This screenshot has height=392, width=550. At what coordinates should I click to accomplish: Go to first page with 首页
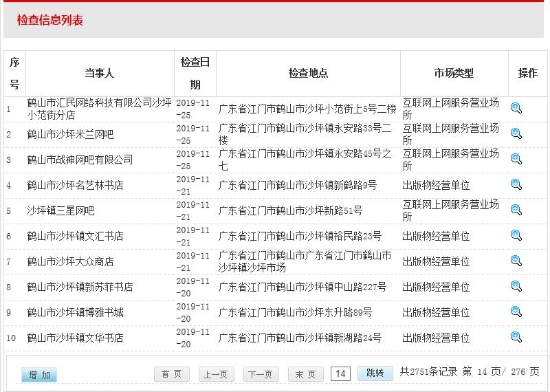coord(172,374)
